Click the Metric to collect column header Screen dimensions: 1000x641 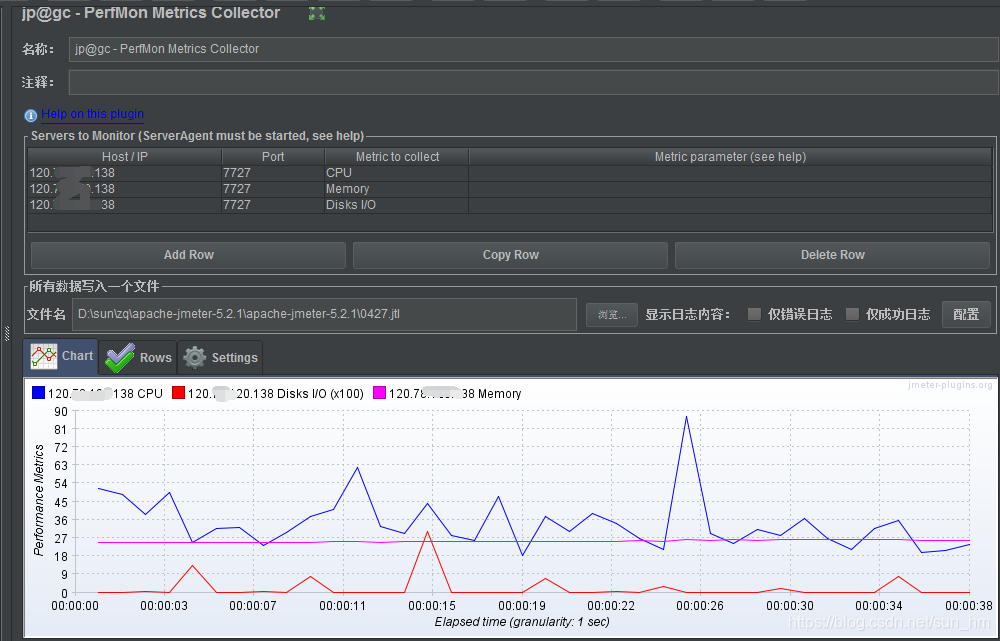pos(397,157)
